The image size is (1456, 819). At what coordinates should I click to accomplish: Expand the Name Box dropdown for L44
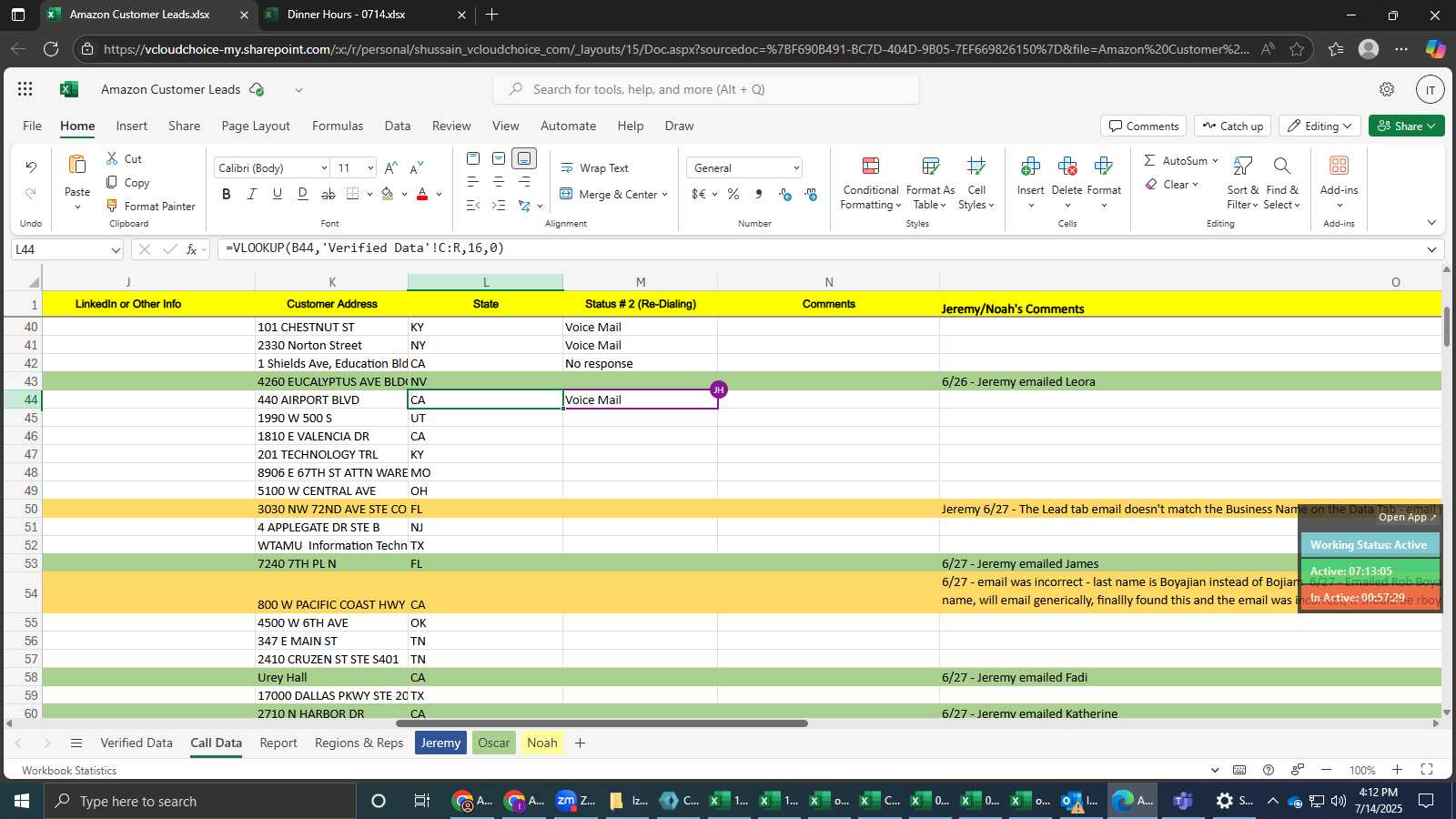pyautogui.click(x=116, y=249)
